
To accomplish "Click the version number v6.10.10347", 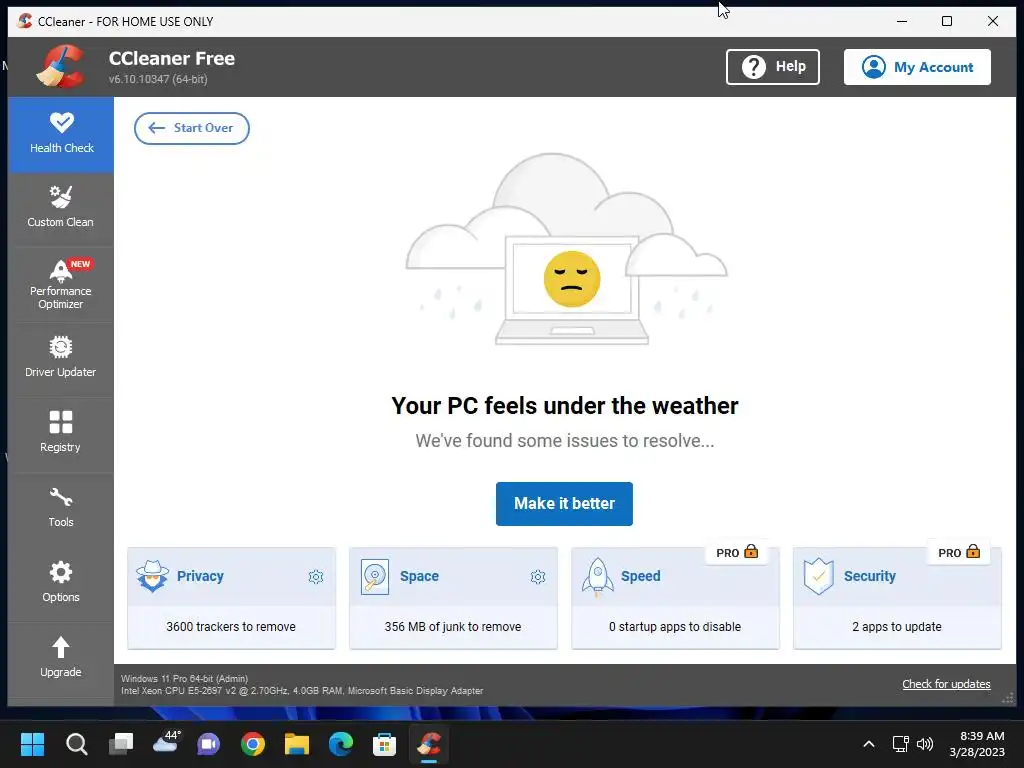I will coord(158,79).
